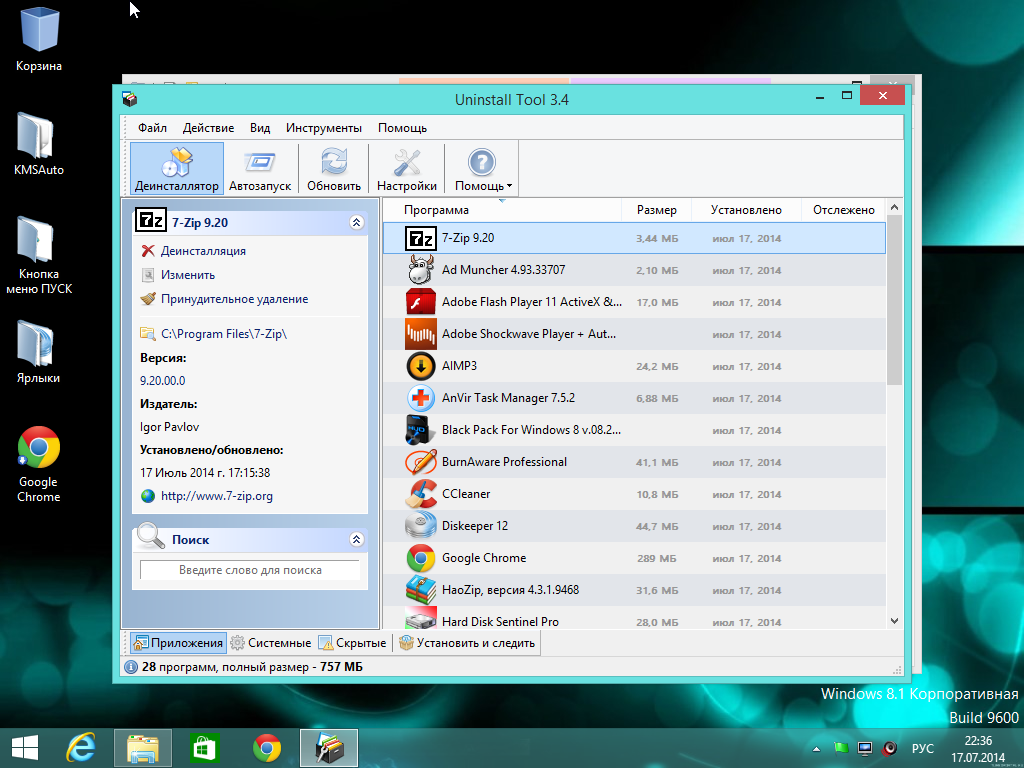Screen dimensions: 1024x768
Task: Switch to the Скрытые tab
Action: tap(353, 643)
